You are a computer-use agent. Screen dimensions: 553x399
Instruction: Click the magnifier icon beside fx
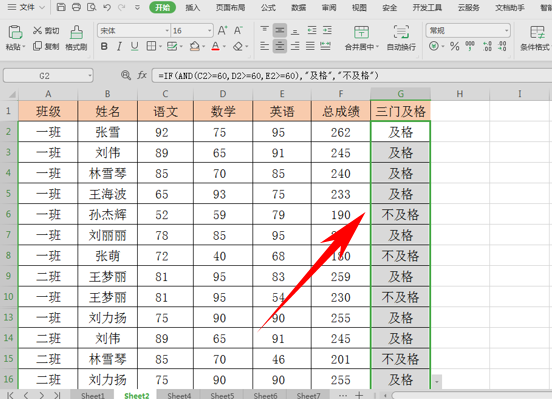[x=126, y=75]
